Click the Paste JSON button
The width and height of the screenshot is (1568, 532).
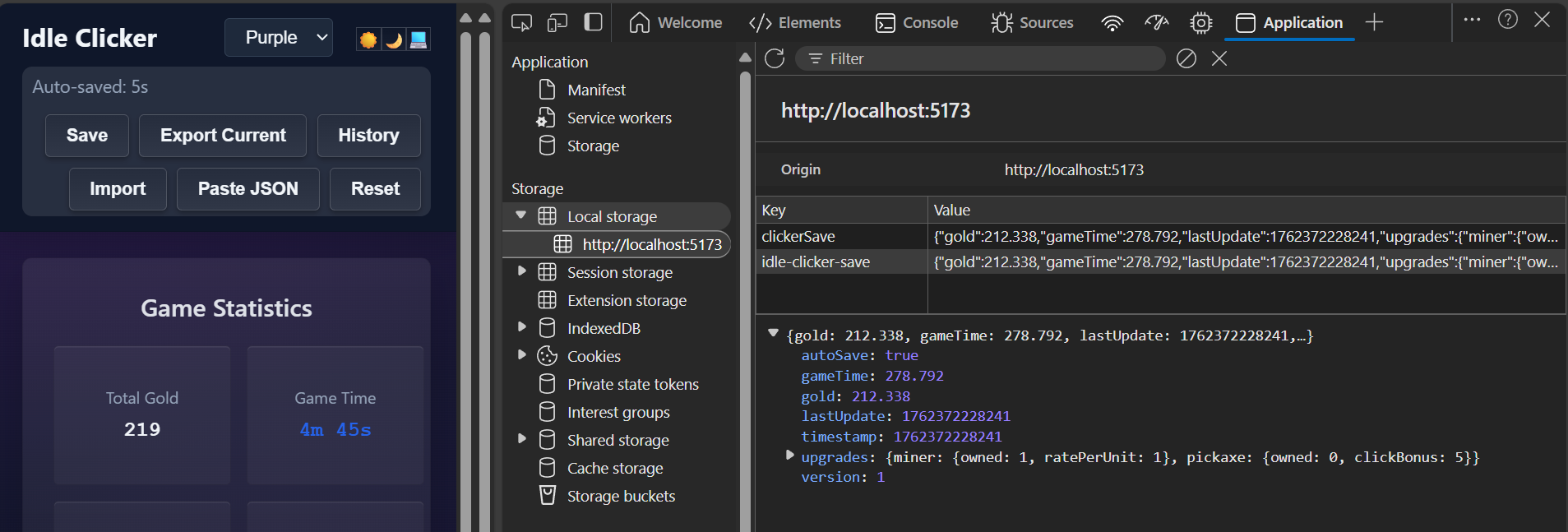[x=247, y=189]
